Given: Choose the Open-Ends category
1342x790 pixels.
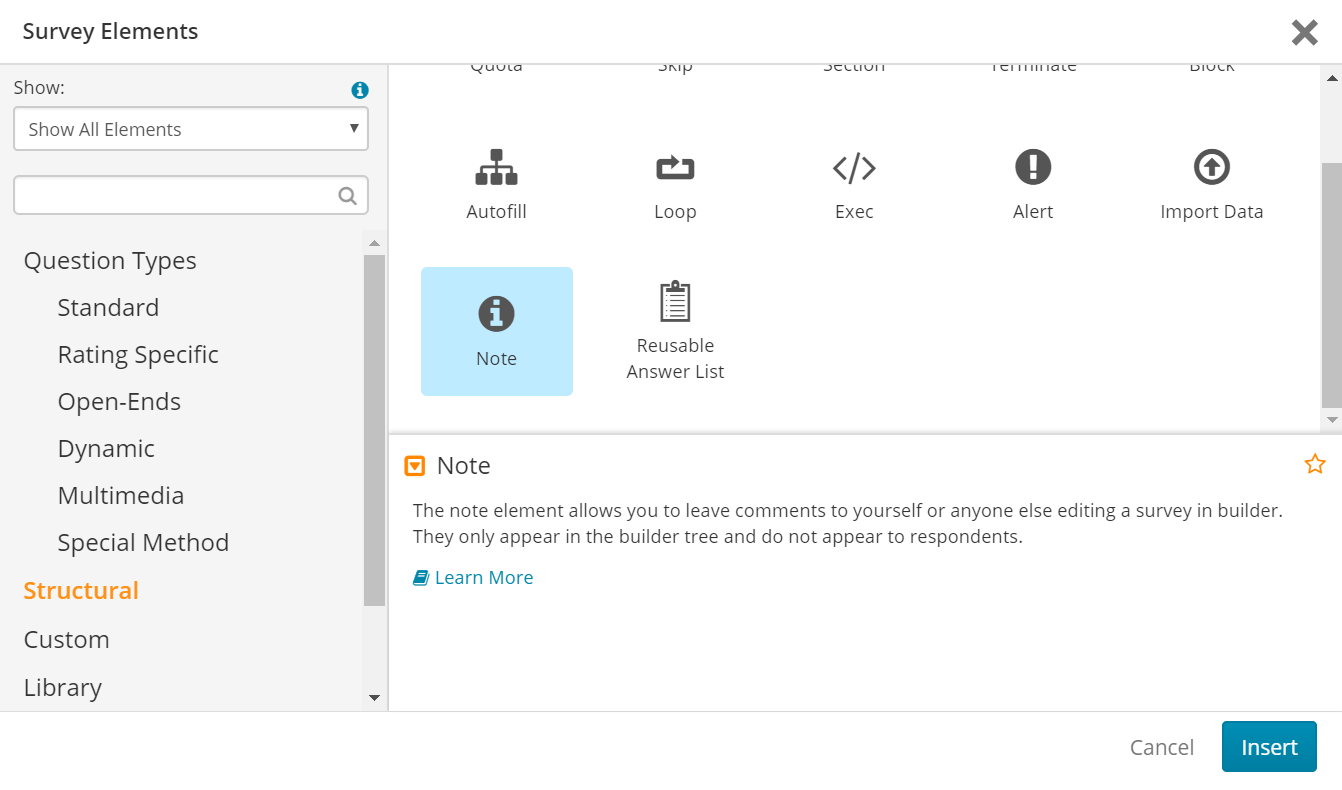Looking at the screenshot, I should tap(119, 401).
